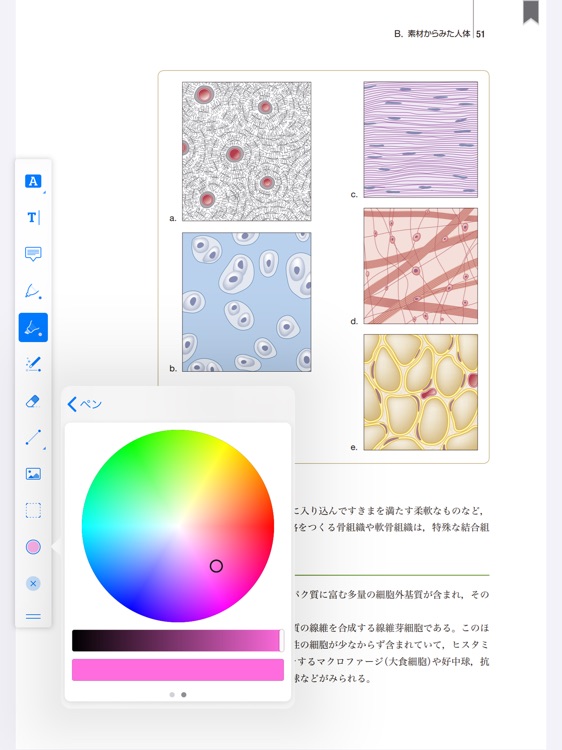Image resolution: width=562 pixels, height=750 pixels.
Task: Adjust the brightness gradient slider
Action: click(178, 640)
